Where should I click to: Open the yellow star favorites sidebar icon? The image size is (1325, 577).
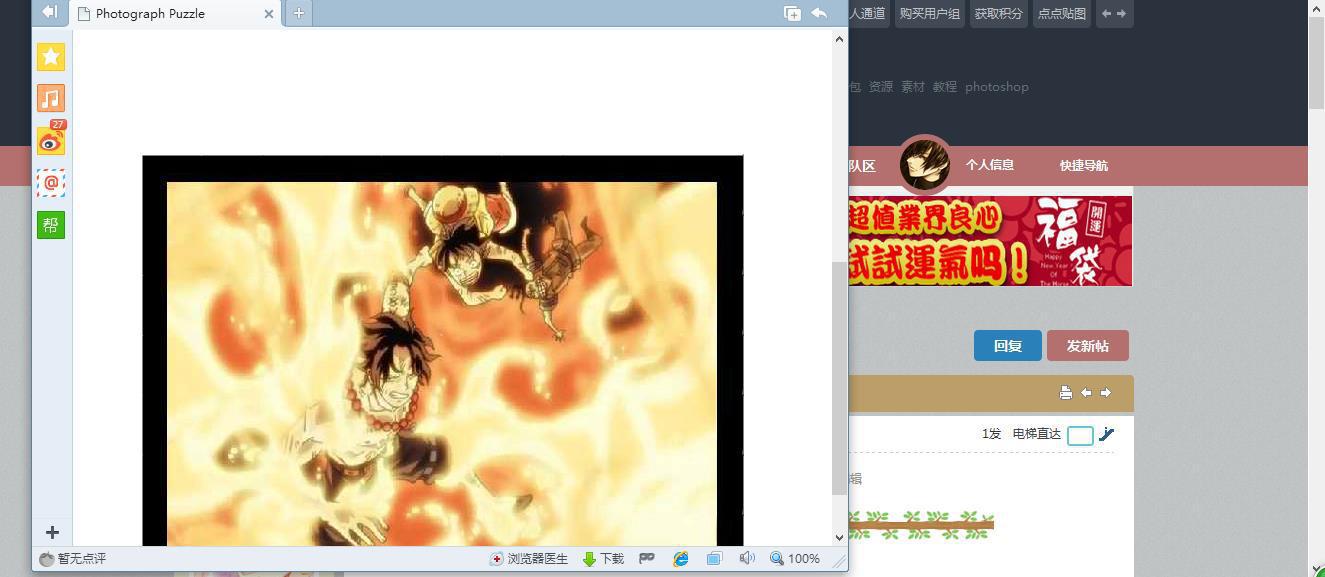pyautogui.click(x=51, y=57)
